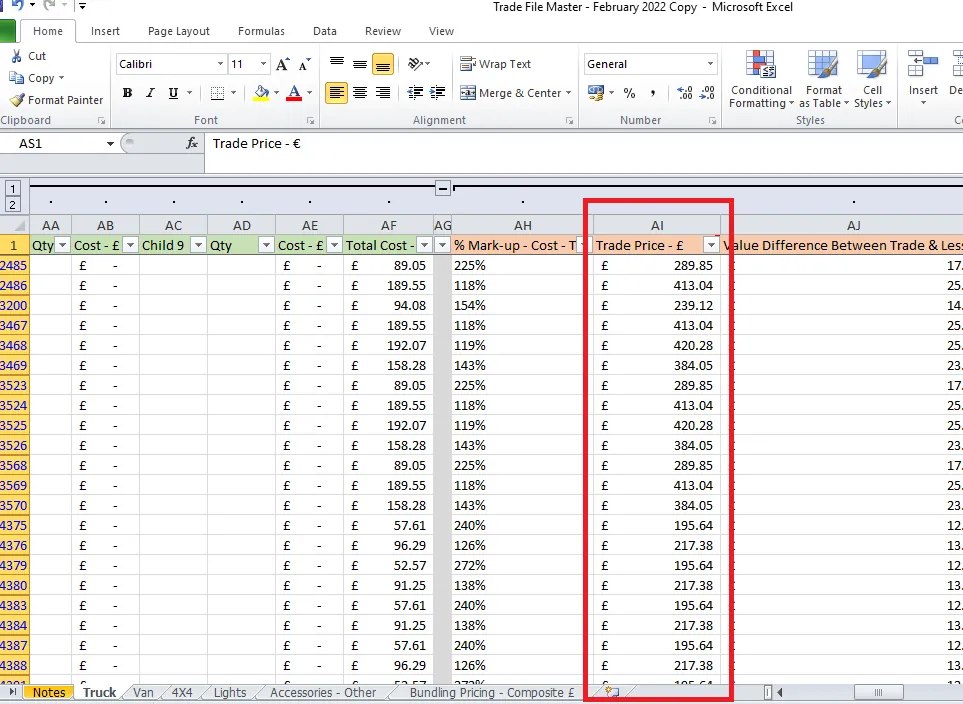Image resolution: width=963 pixels, height=704 pixels.
Task: Decrease Indent
Action: [415, 93]
